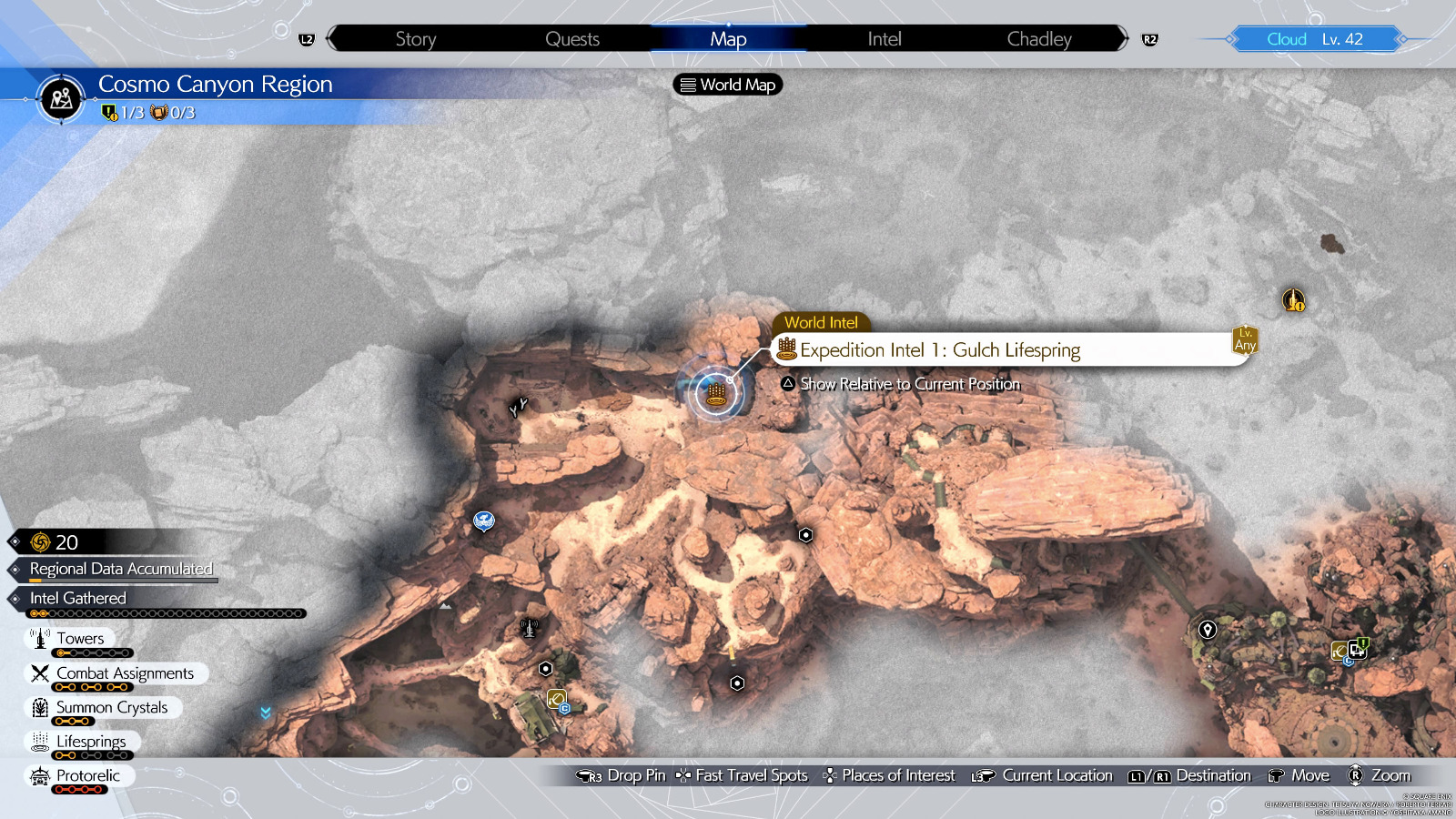
Task: Click the Summon Crystals crystal icon
Action: (x=38, y=707)
